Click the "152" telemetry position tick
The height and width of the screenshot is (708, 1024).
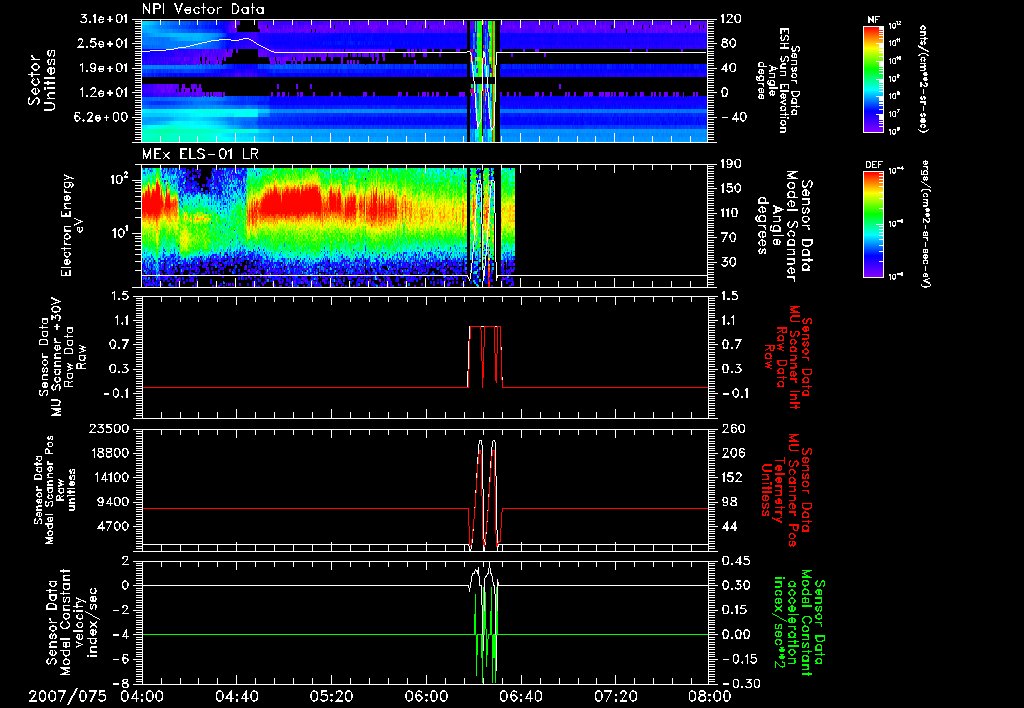731,477
